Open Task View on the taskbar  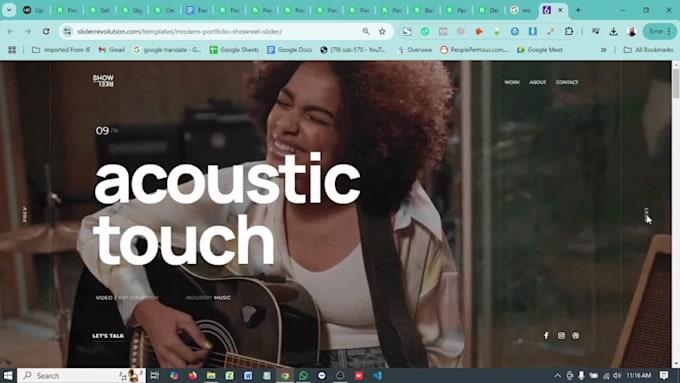(x=155, y=375)
